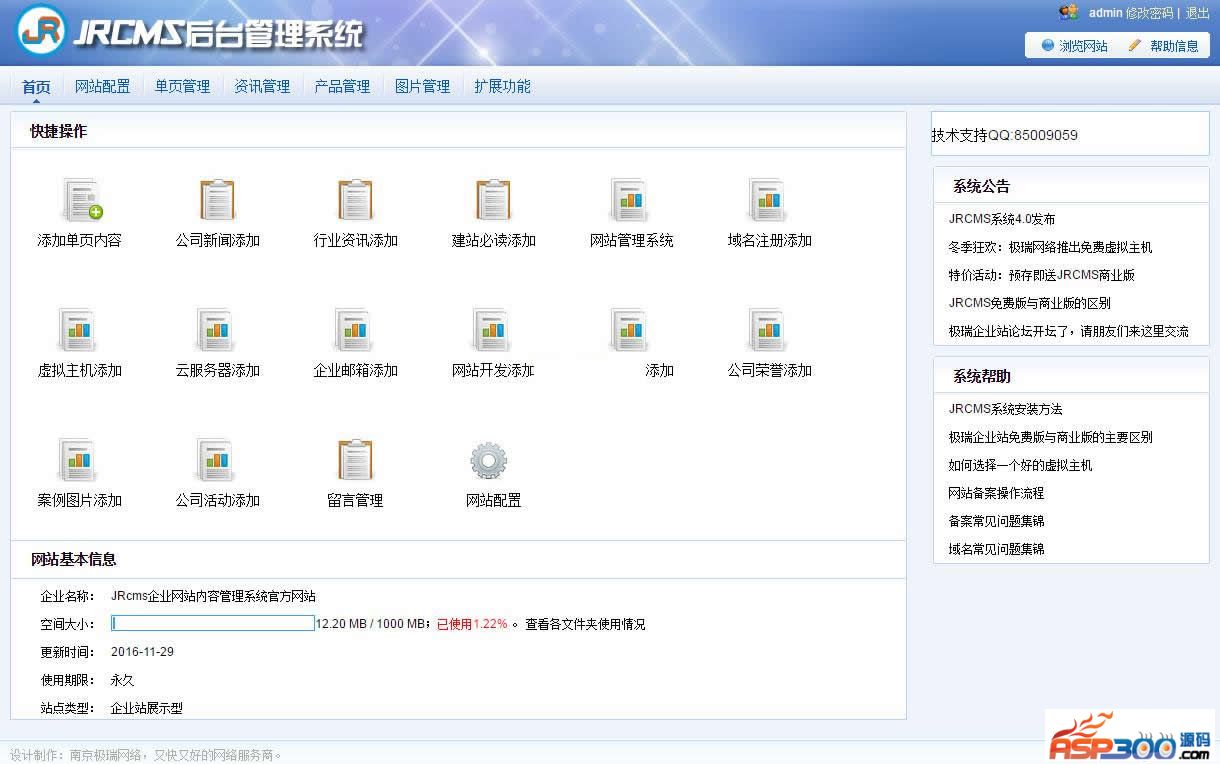
Task: Click the 技术支持QQ:85009059 text
Action: 1005,135
